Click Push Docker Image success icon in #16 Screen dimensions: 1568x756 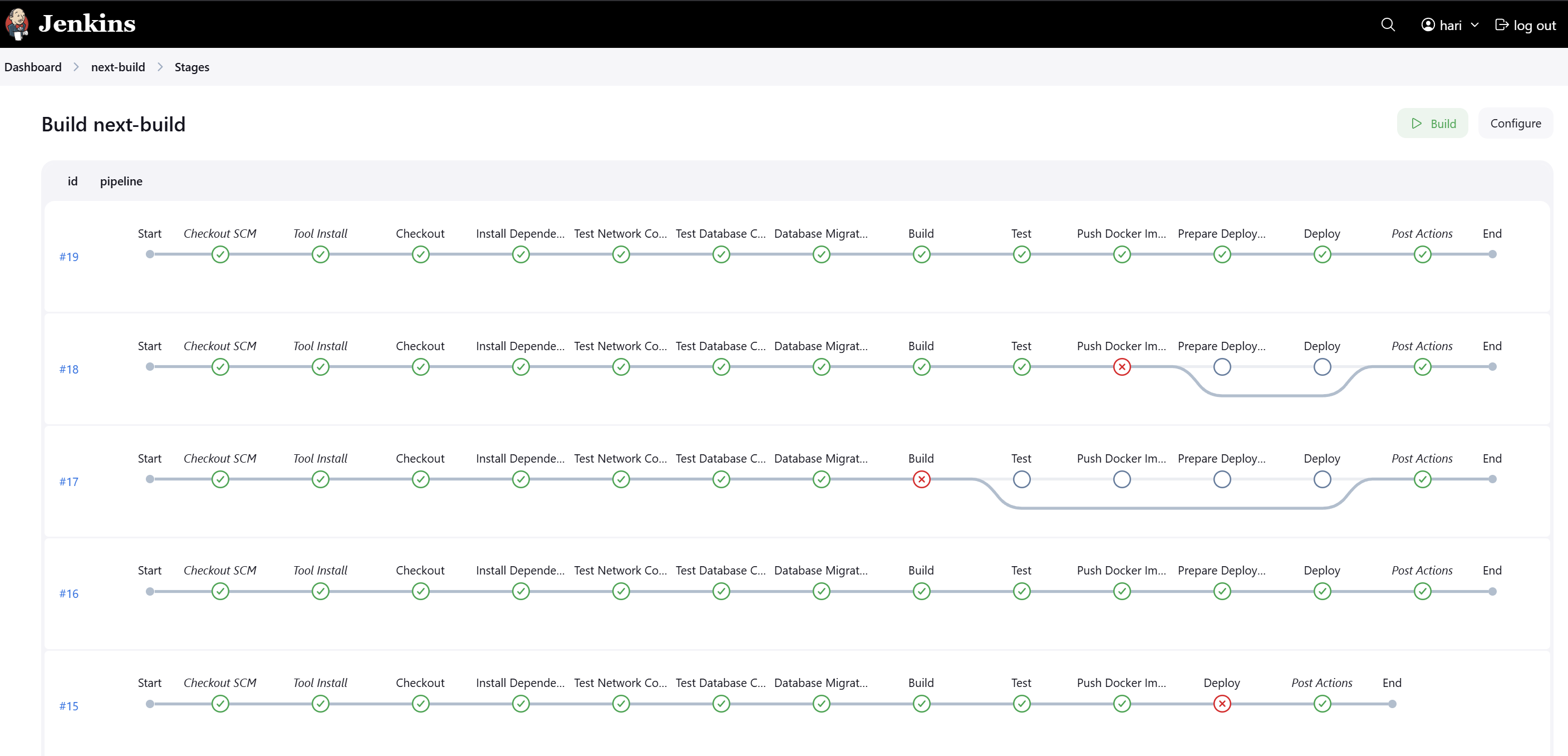tap(1122, 592)
